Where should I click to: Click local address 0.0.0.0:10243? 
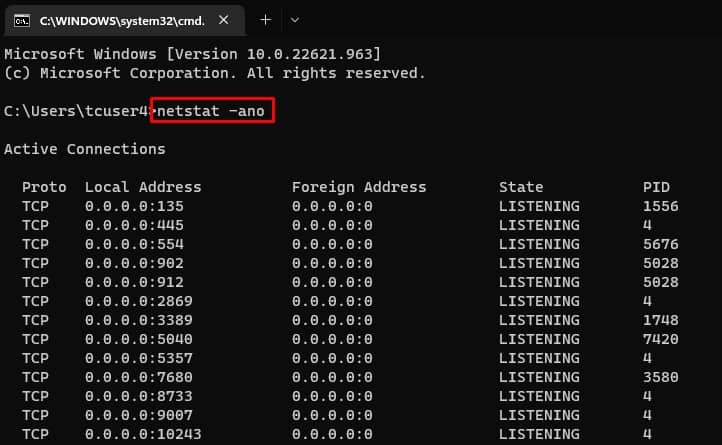(x=143, y=434)
